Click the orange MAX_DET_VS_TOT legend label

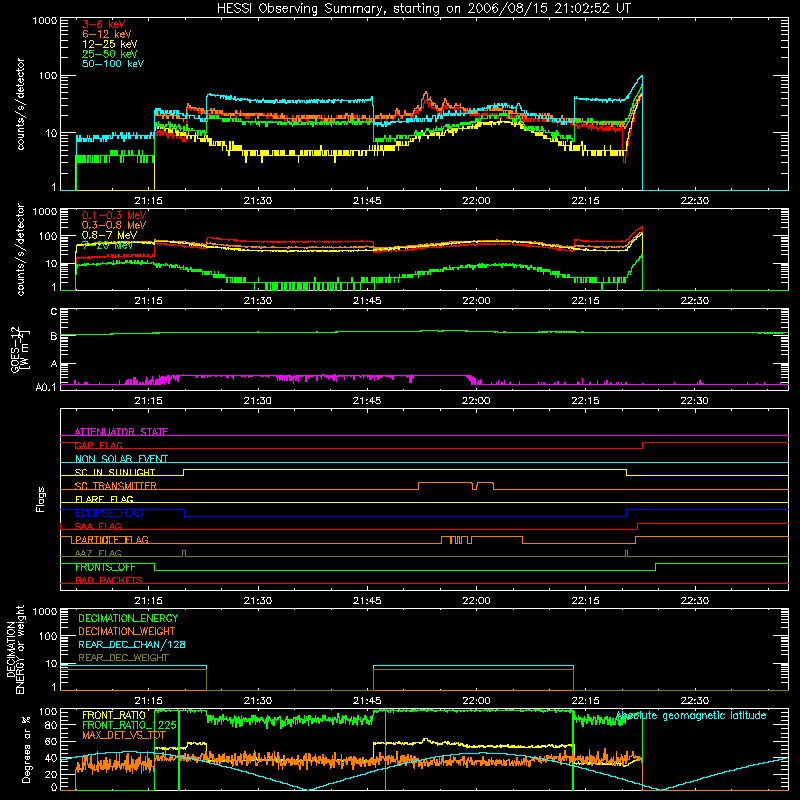pyautogui.click(x=123, y=736)
